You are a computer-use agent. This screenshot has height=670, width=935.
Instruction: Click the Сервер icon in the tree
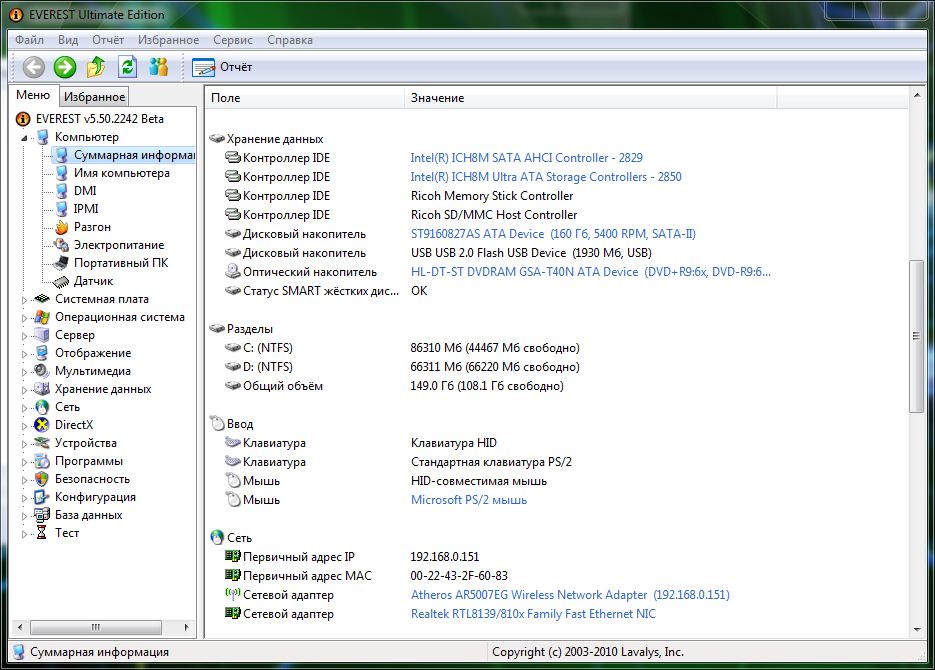coord(42,335)
